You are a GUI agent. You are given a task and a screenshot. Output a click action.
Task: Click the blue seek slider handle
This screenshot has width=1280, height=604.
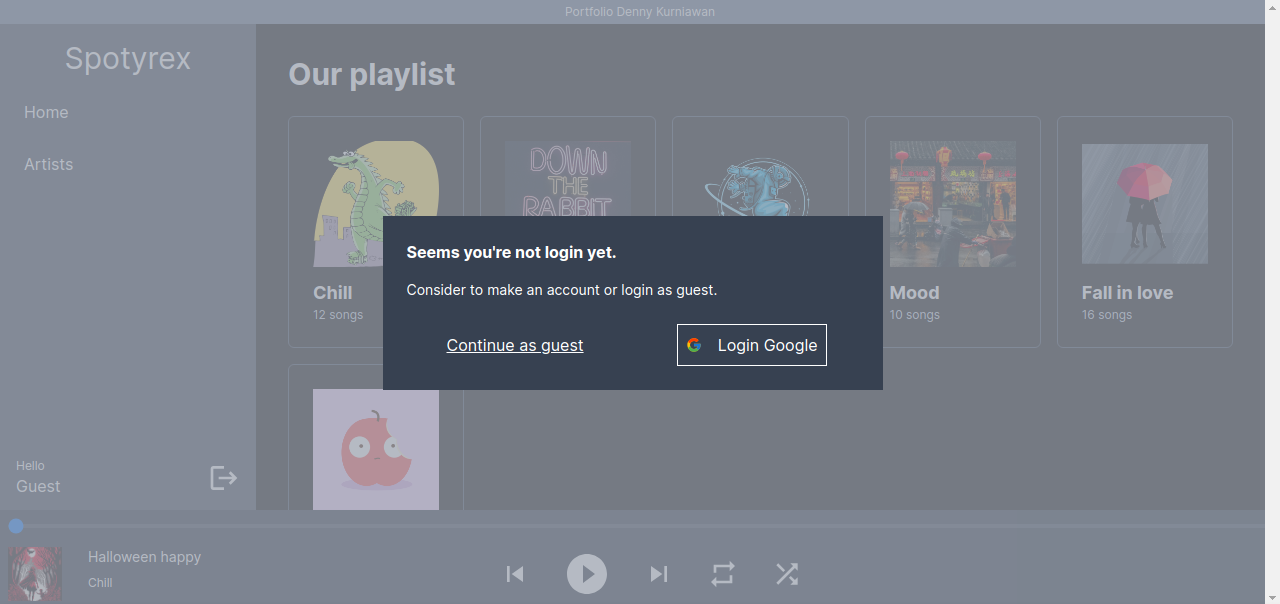16,526
